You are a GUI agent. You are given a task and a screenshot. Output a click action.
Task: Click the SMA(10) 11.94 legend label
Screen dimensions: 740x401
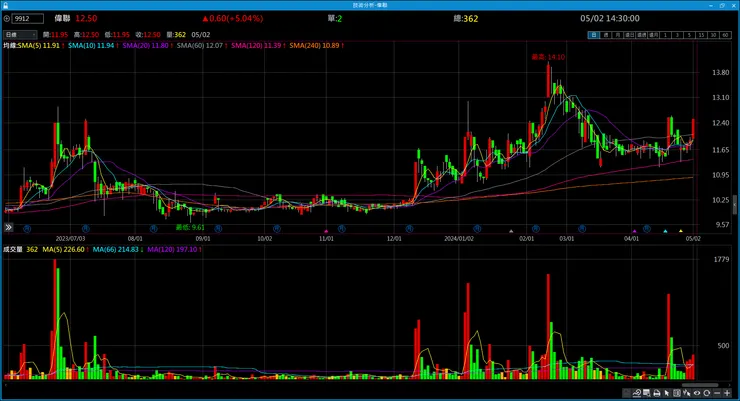[93, 45]
